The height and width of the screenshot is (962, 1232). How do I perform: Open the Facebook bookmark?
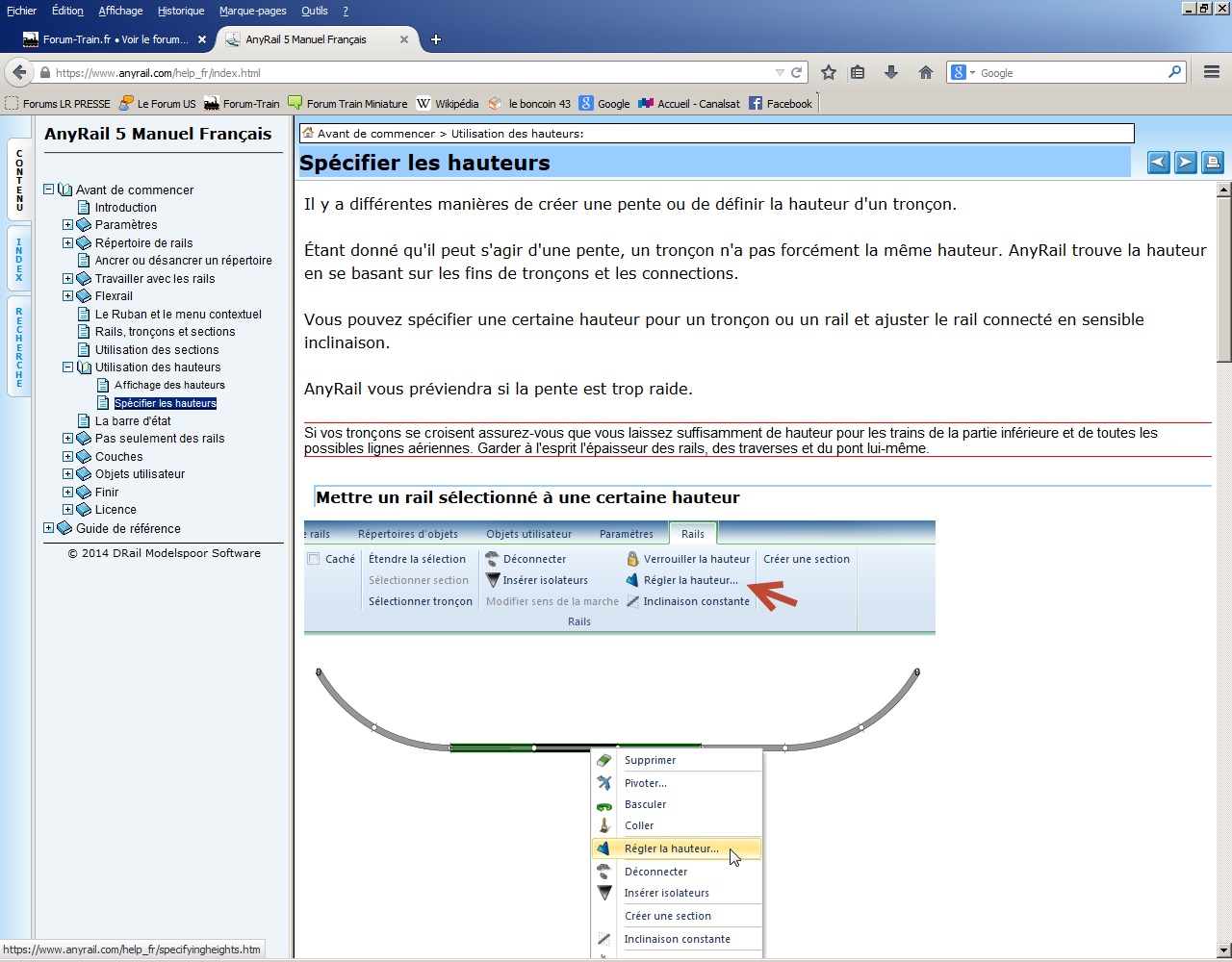[x=781, y=104]
